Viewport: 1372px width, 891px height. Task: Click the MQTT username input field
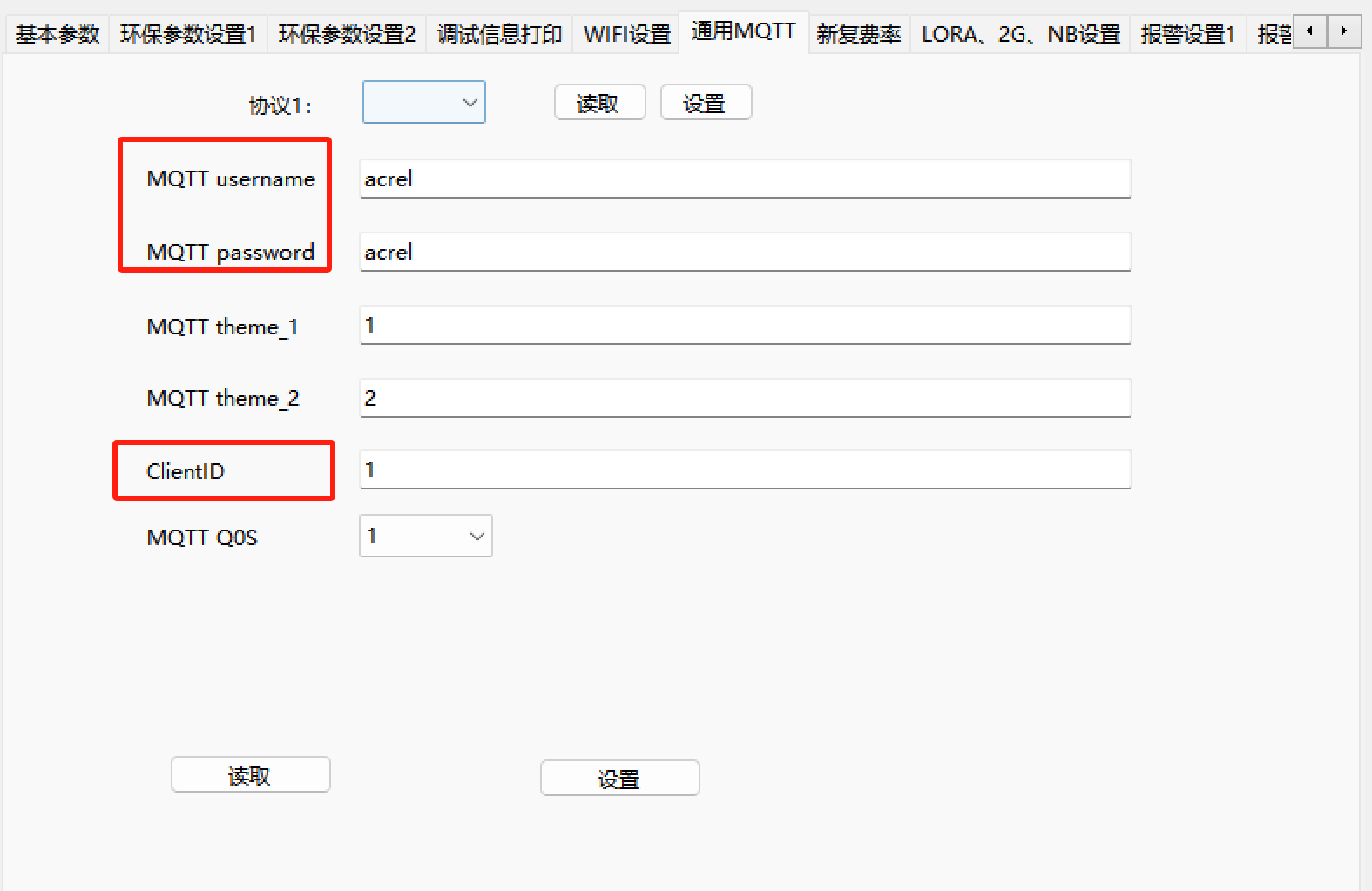tap(745, 179)
